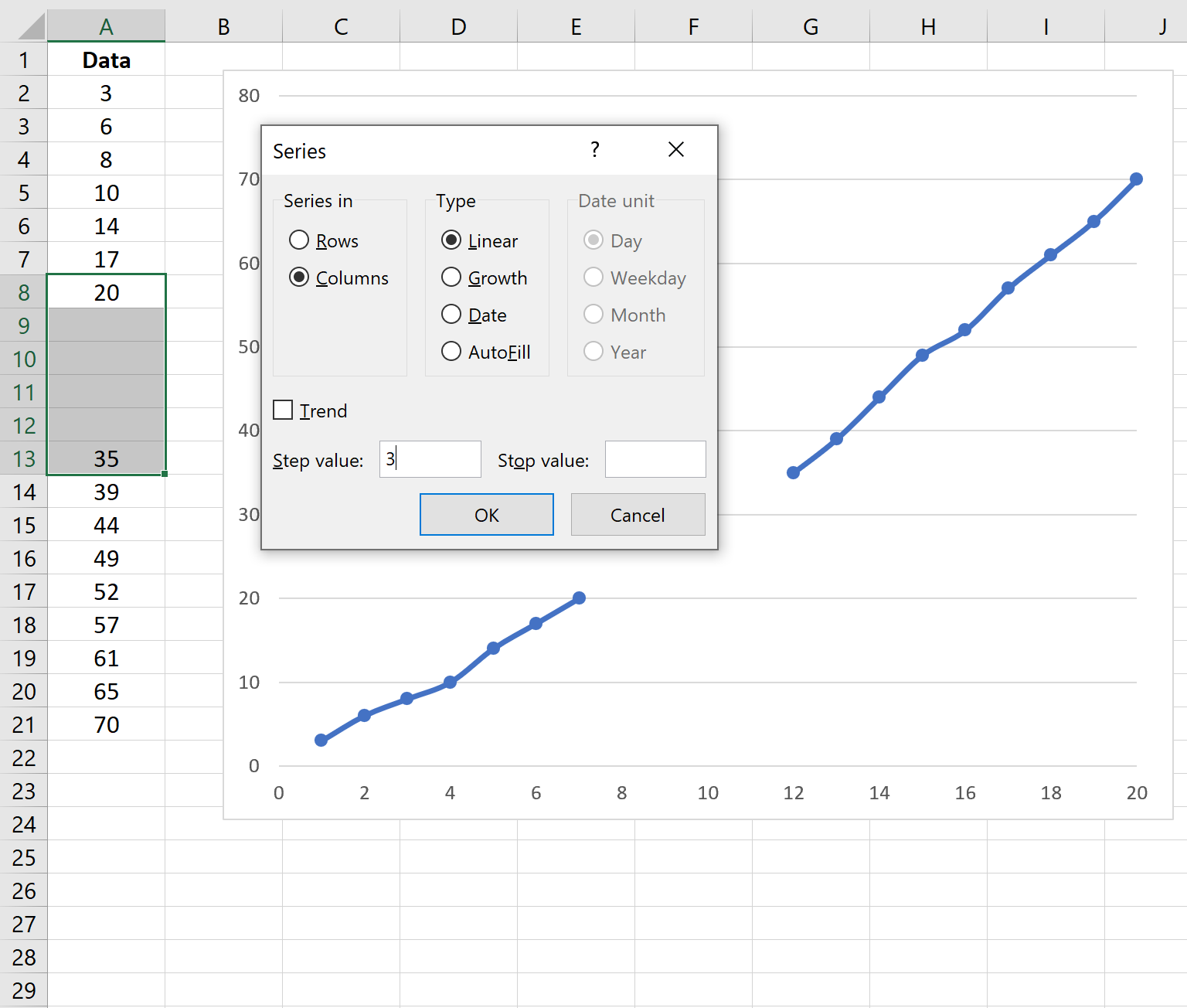Screen dimensions: 1187x1008
Task: Select the Weekday date unit option
Action: pyautogui.click(x=593, y=278)
